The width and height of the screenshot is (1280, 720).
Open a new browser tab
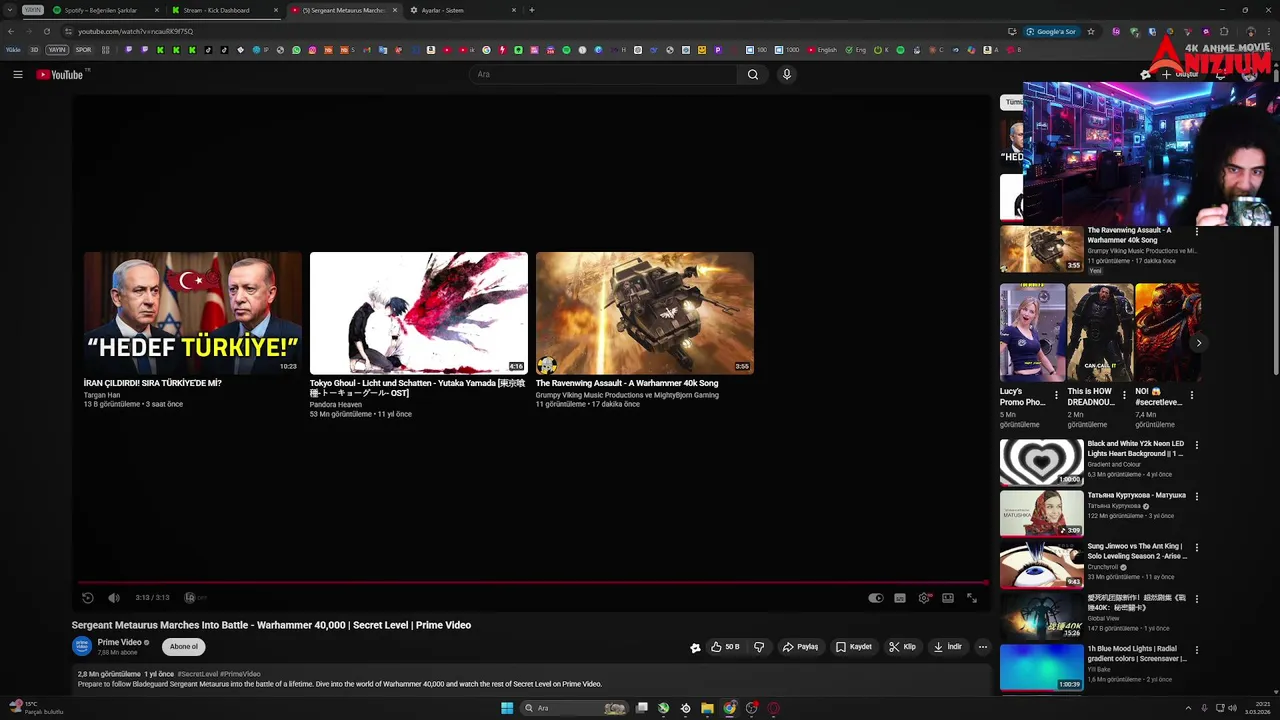tap(532, 10)
